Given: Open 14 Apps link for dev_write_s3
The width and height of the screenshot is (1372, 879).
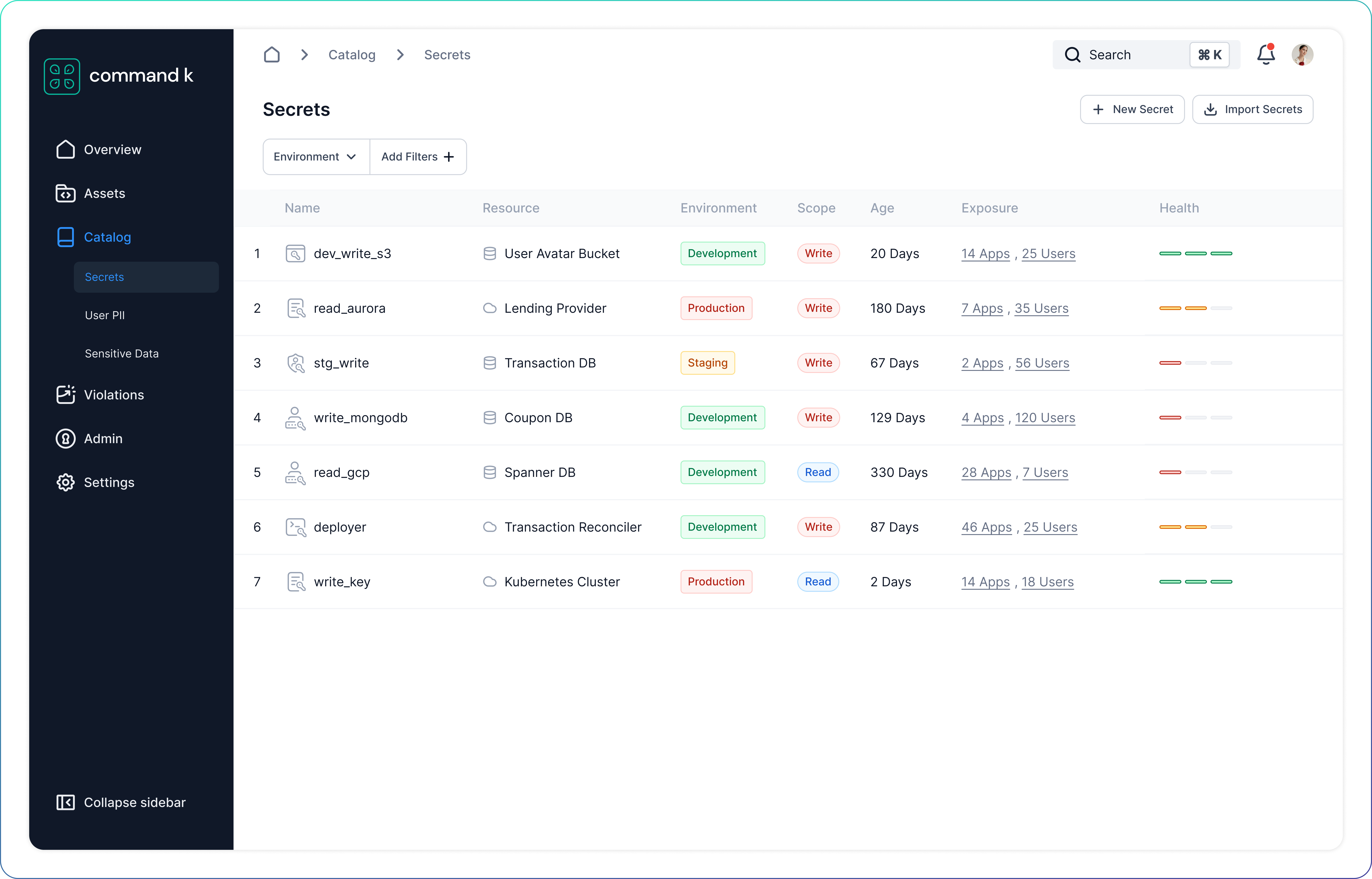Looking at the screenshot, I should [985, 253].
